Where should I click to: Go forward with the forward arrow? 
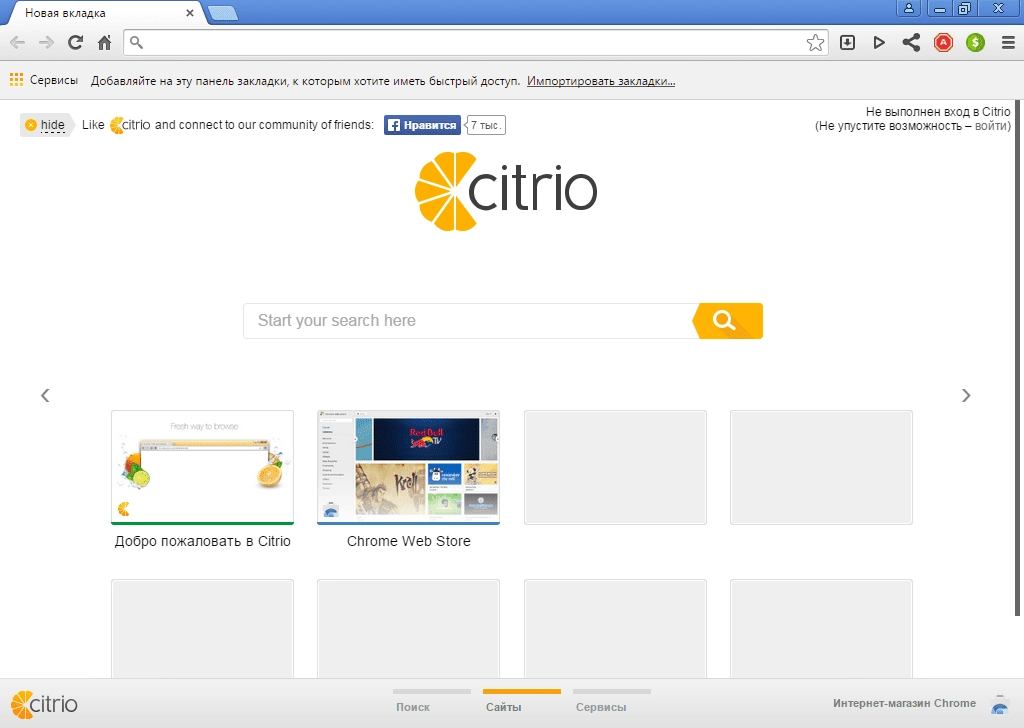click(46, 43)
